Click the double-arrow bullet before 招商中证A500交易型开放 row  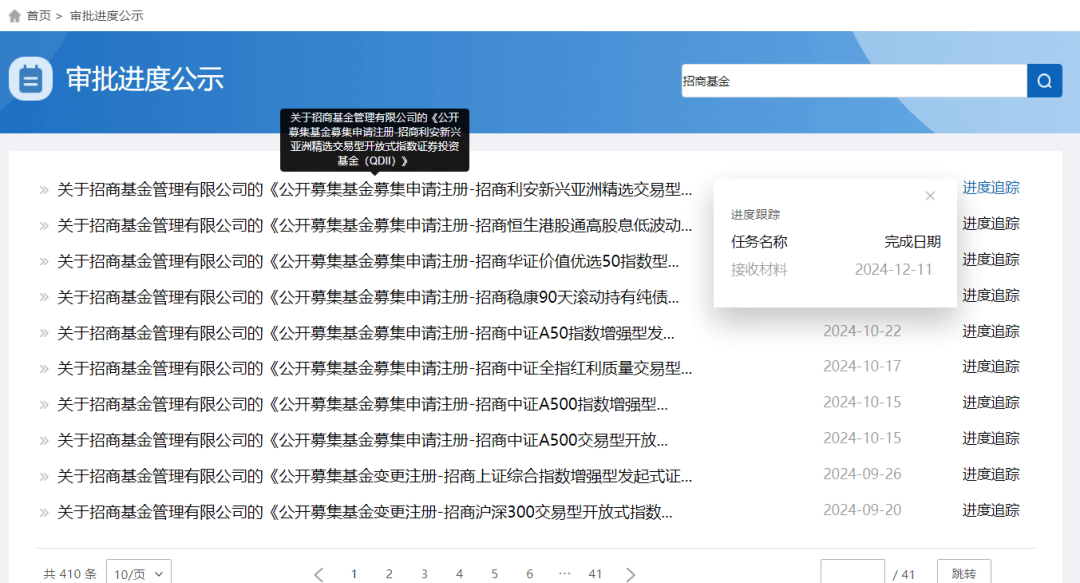coord(43,440)
